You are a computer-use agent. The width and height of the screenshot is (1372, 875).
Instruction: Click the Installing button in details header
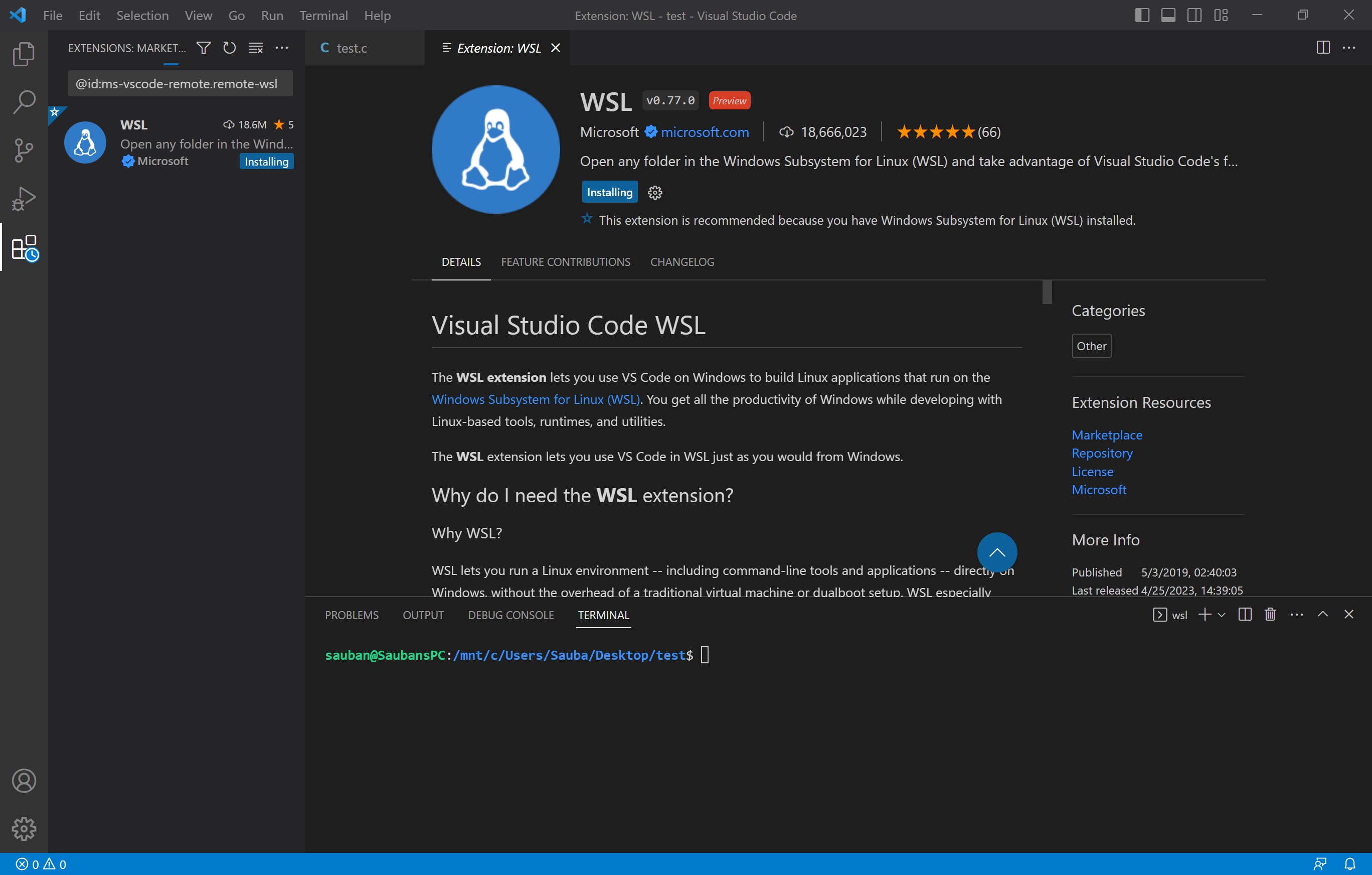pos(609,192)
